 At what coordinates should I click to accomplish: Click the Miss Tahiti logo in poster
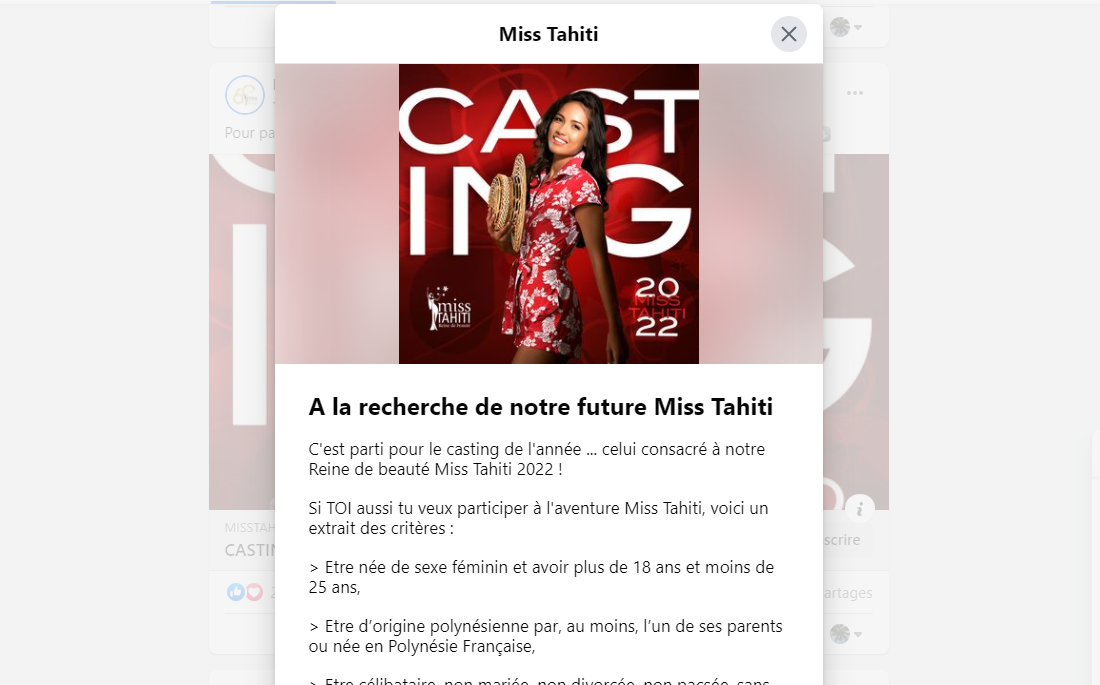[x=449, y=309]
